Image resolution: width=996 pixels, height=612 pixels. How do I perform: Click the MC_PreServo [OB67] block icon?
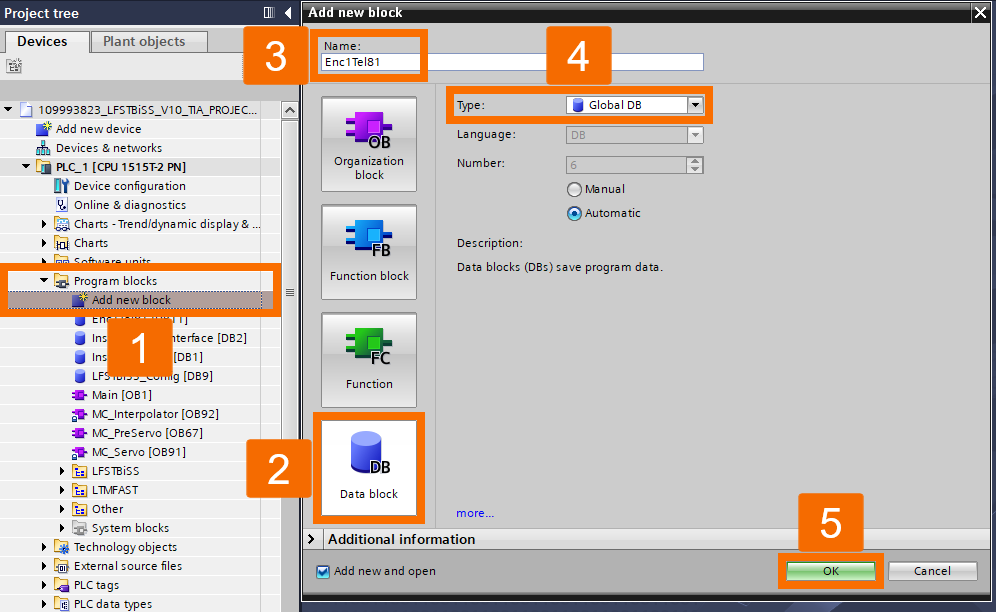pyautogui.click(x=79, y=433)
